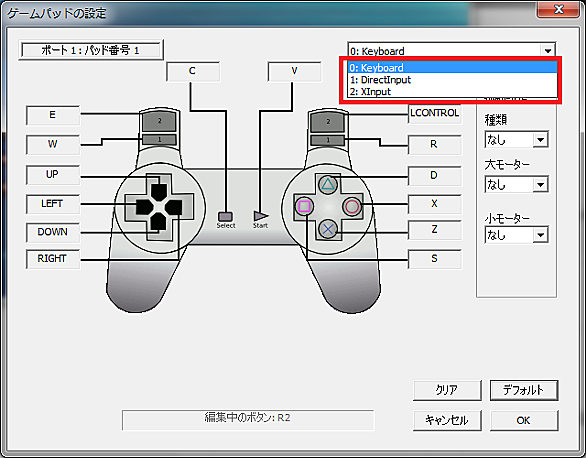The height and width of the screenshot is (458, 586).
Task: Click the Start triangle on the gamepad image
Action: tap(260, 216)
